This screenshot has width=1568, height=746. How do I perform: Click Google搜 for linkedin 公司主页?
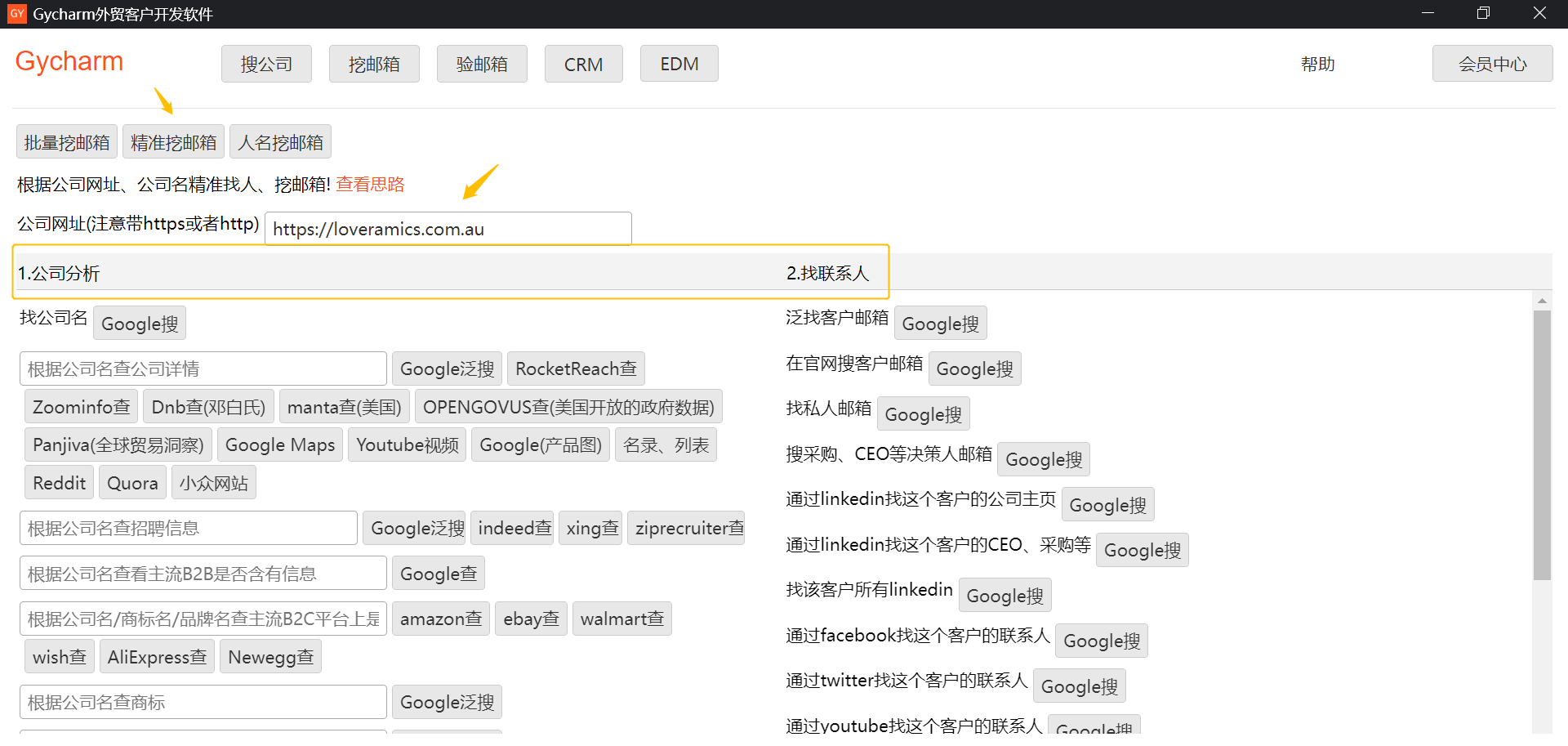(1108, 505)
